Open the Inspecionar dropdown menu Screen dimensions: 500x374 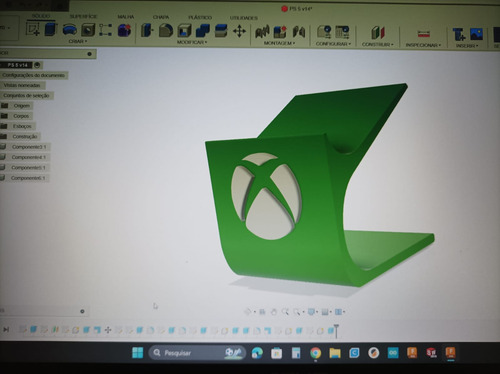click(x=423, y=45)
